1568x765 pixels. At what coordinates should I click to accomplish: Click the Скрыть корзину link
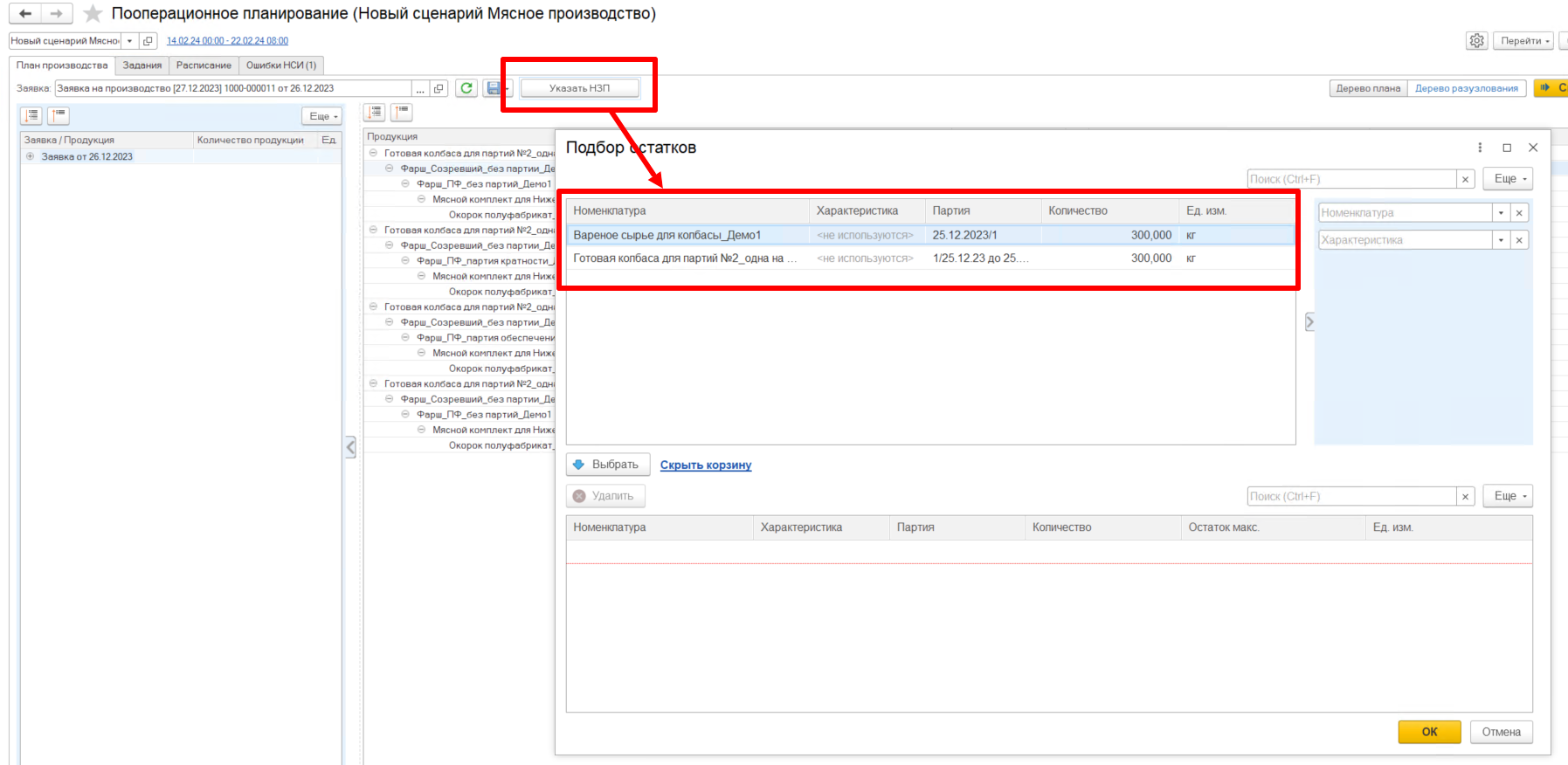coord(705,465)
